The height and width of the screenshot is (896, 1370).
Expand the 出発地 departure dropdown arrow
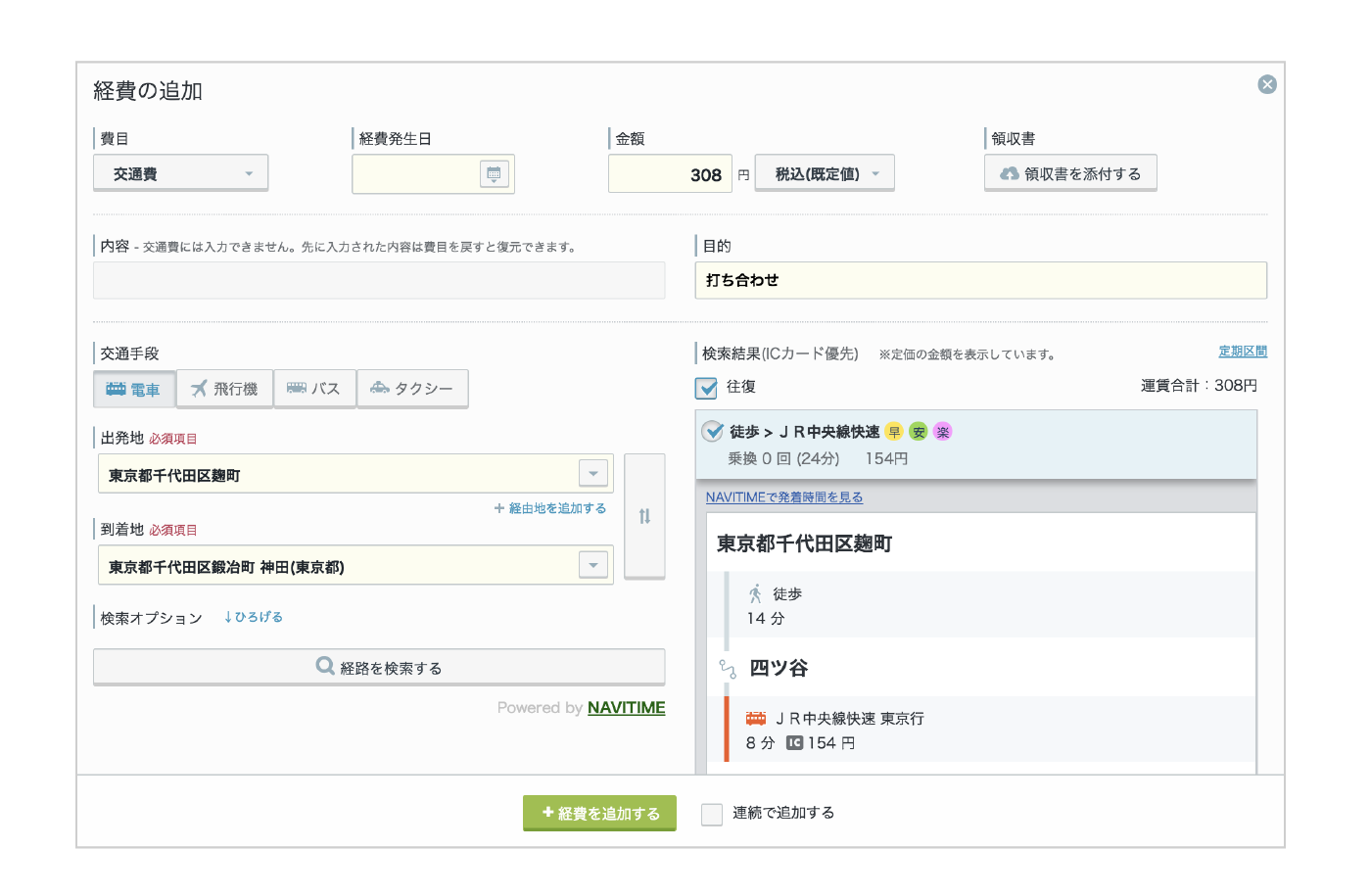click(x=593, y=474)
